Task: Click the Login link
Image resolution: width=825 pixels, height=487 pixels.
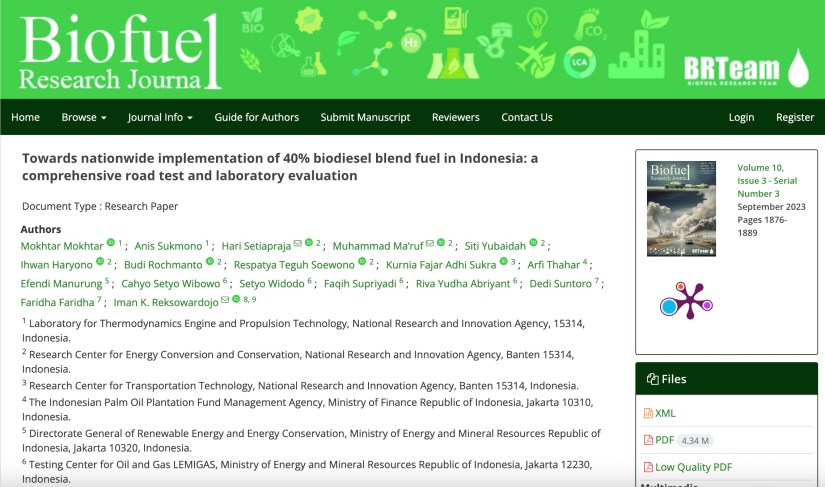Action: pos(741,117)
